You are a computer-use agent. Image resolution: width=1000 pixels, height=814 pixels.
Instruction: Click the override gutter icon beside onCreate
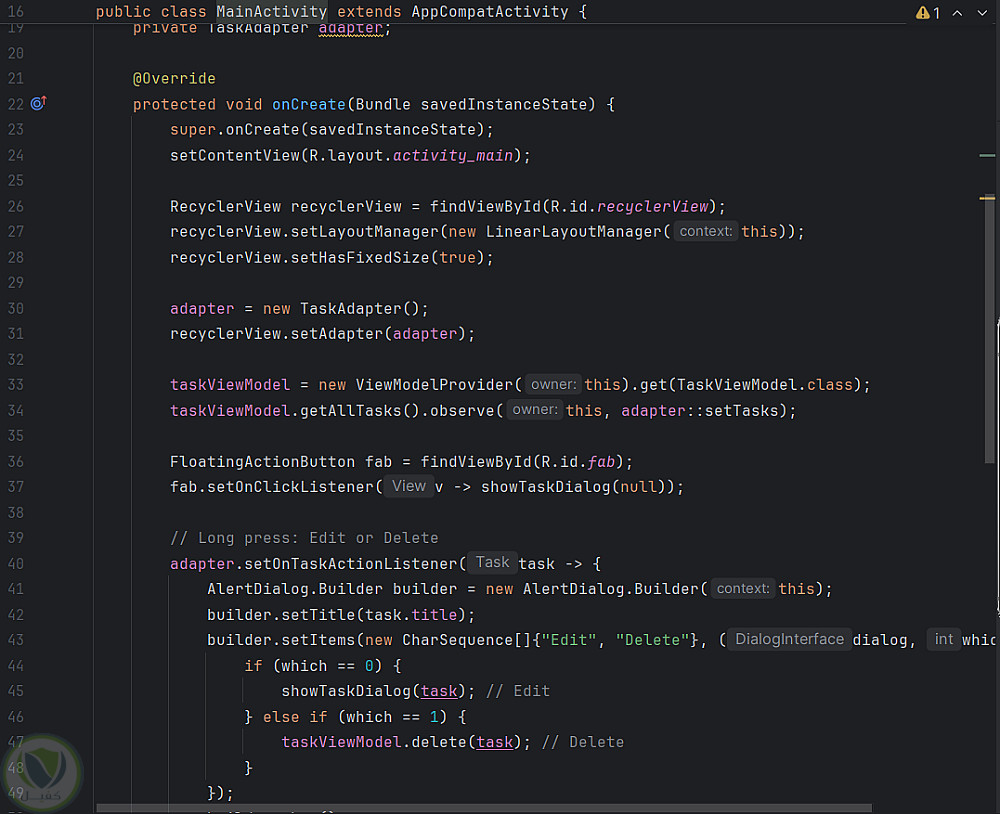38,103
